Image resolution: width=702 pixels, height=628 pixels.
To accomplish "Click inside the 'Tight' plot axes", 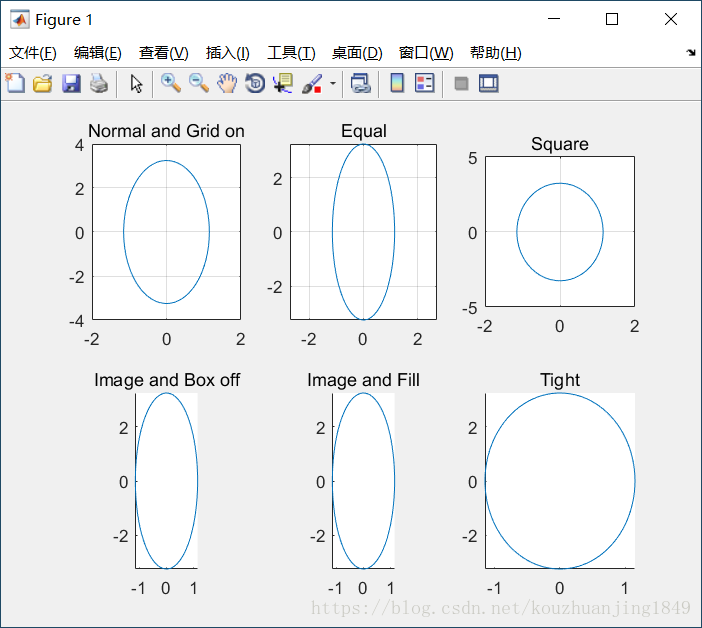I will 560,481.
